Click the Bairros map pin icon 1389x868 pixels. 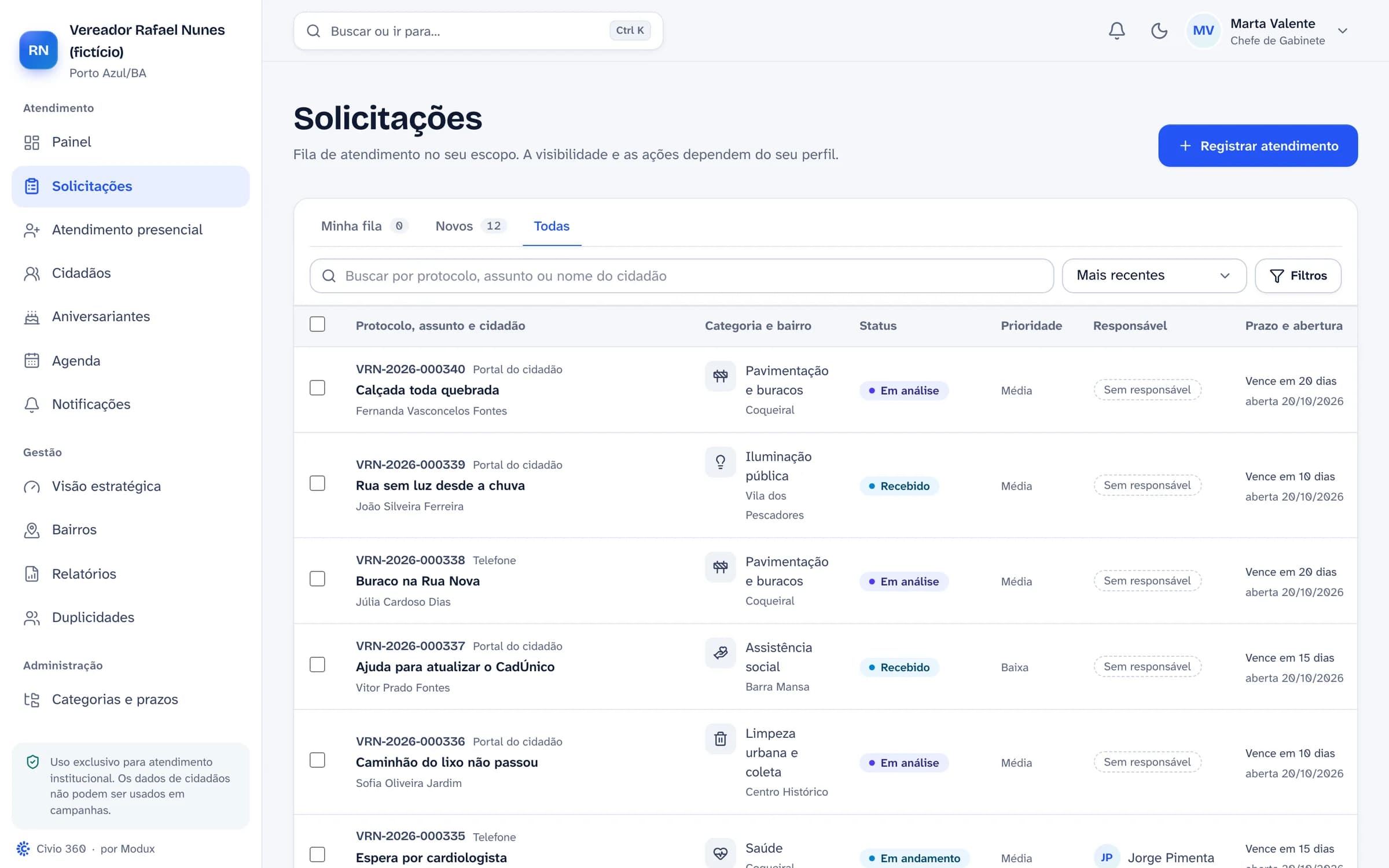point(32,530)
